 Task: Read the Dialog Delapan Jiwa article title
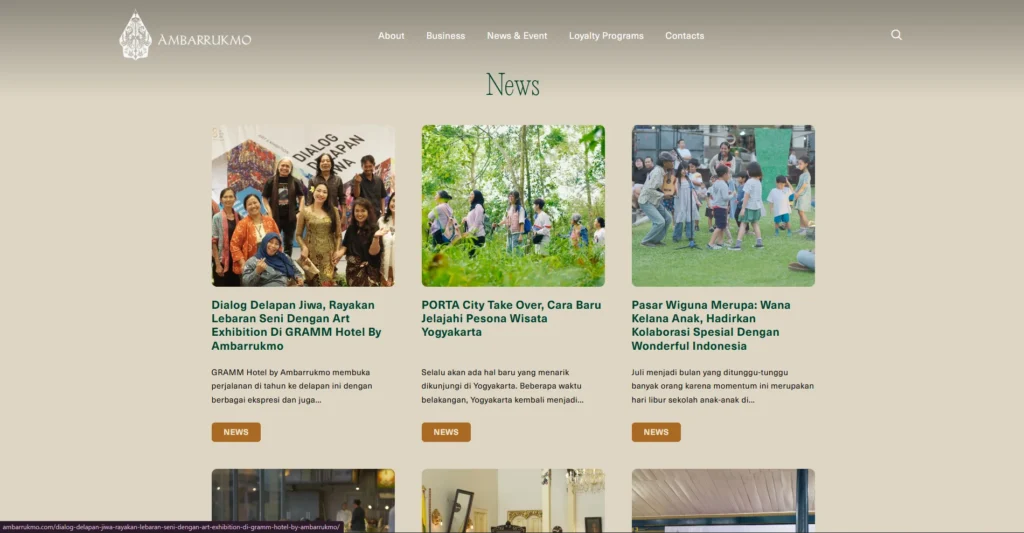[296, 325]
